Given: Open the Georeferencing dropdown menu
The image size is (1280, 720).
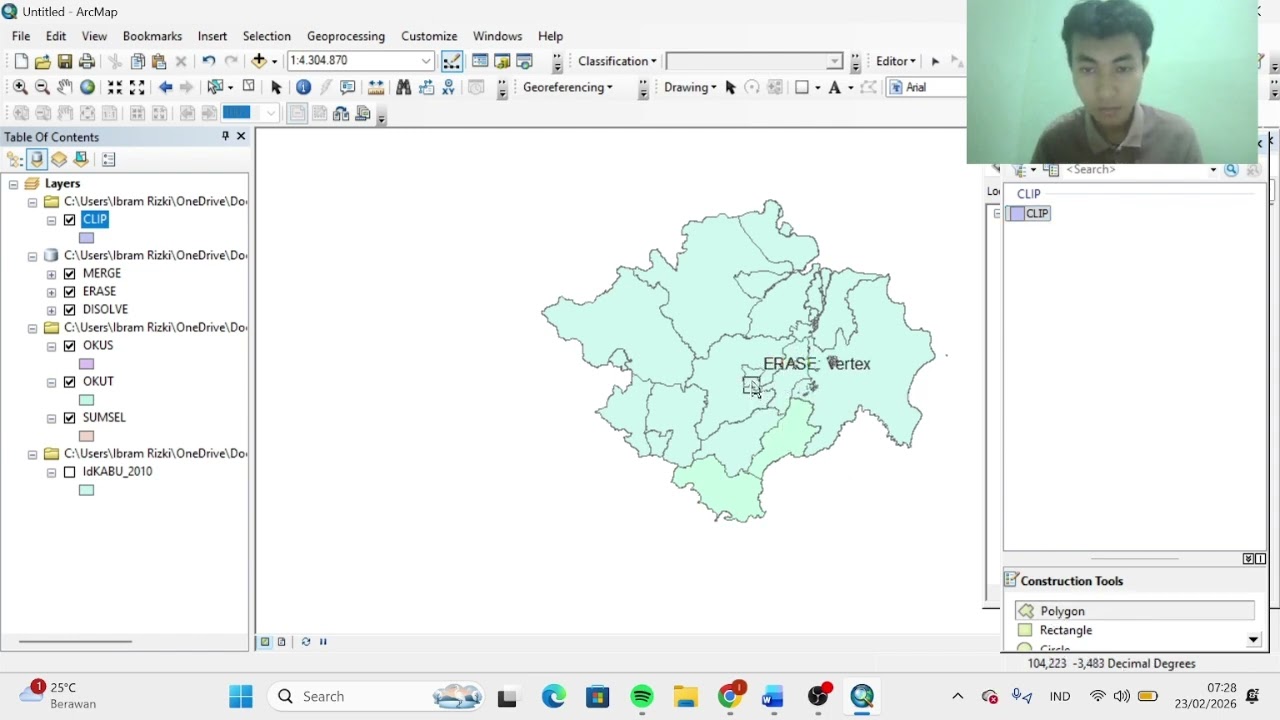Looking at the screenshot, I should tap(567, 87).
